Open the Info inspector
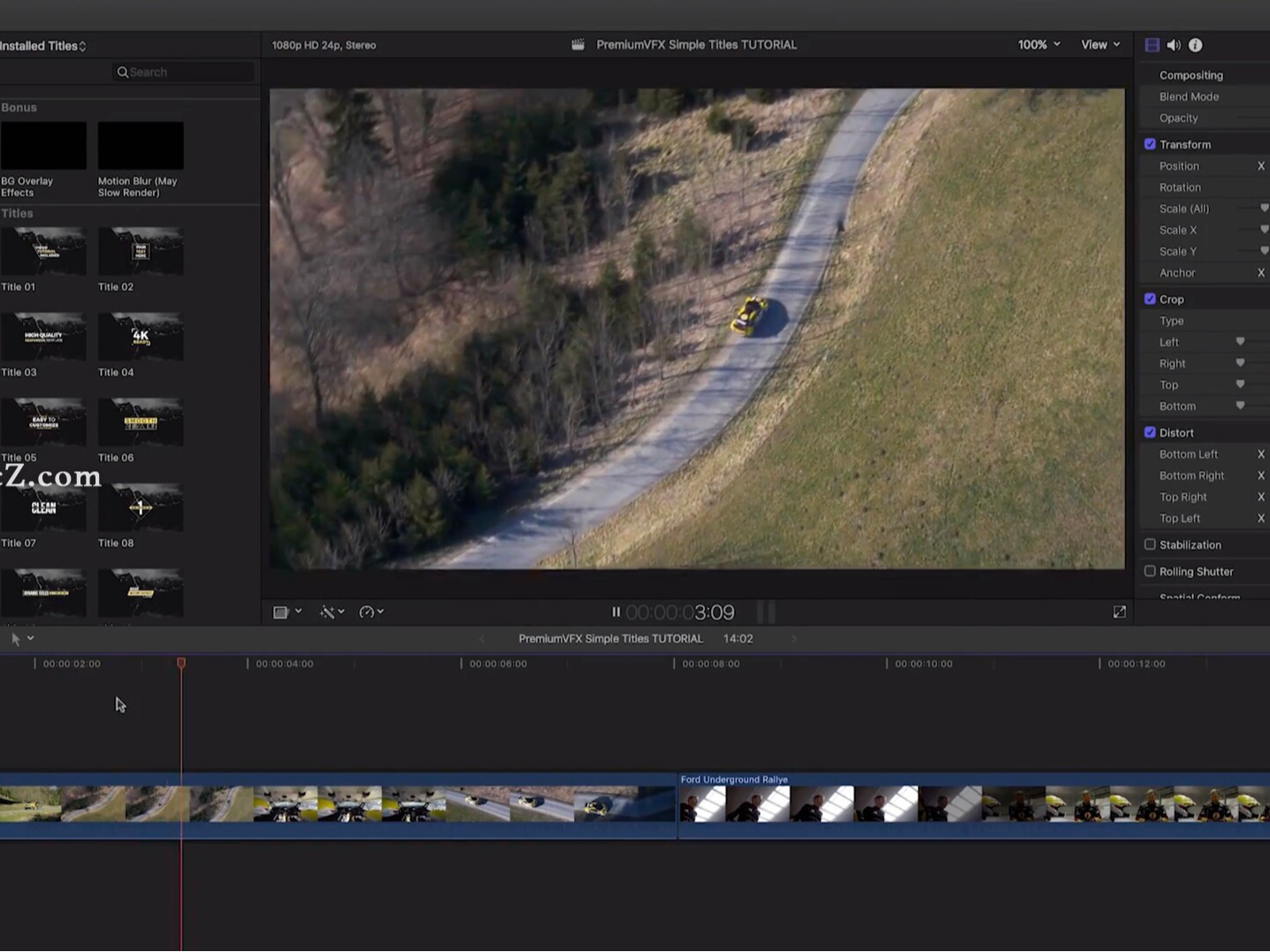 pyautogui.click(x=1195, y=44)
